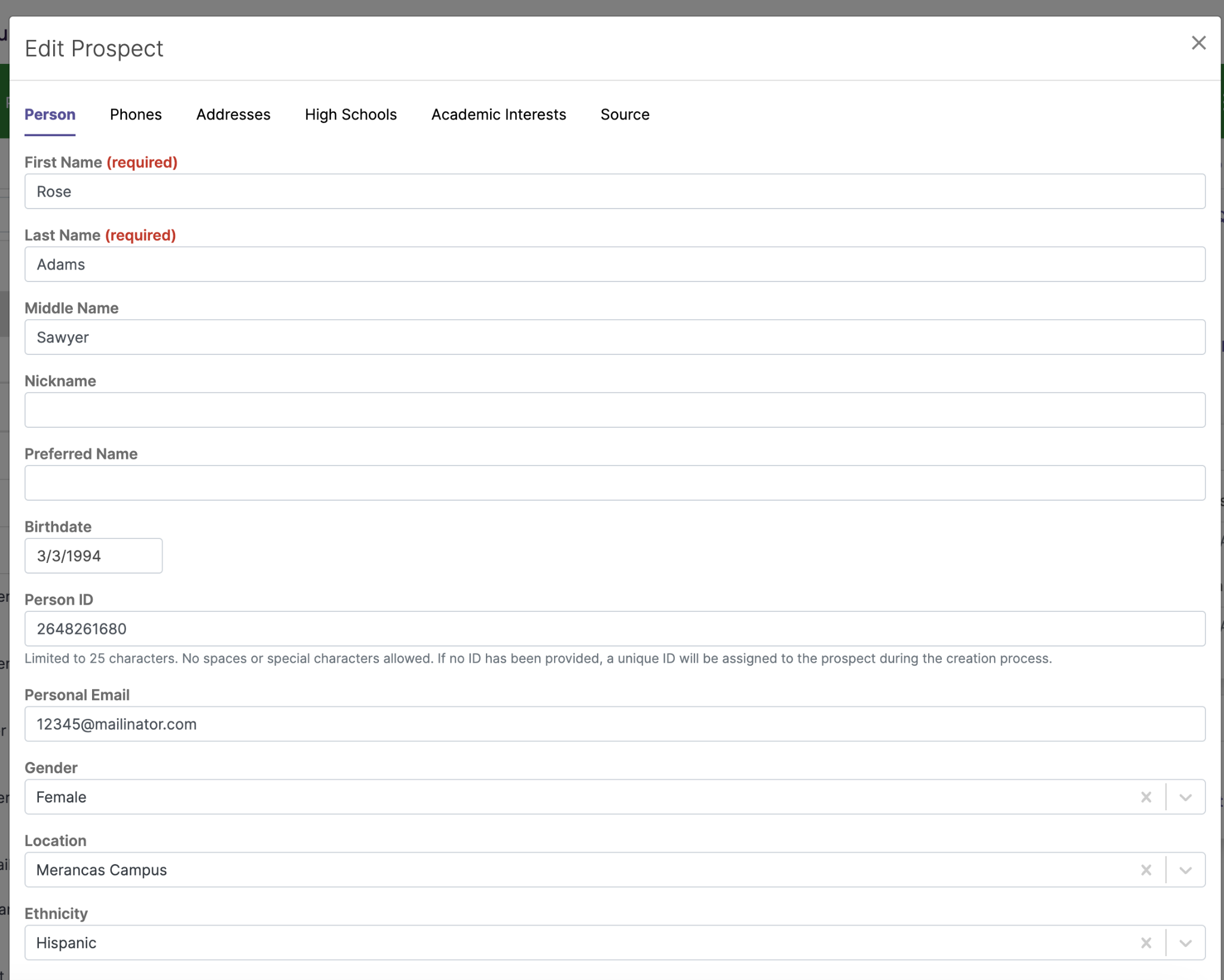
Task: Open the Source tab
Action: 625,114
